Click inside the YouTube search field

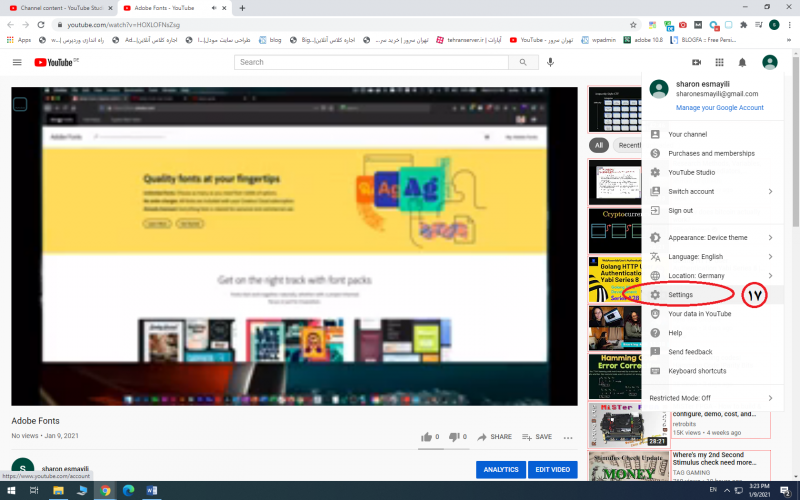pyautogui.click(x=370, y=62)
